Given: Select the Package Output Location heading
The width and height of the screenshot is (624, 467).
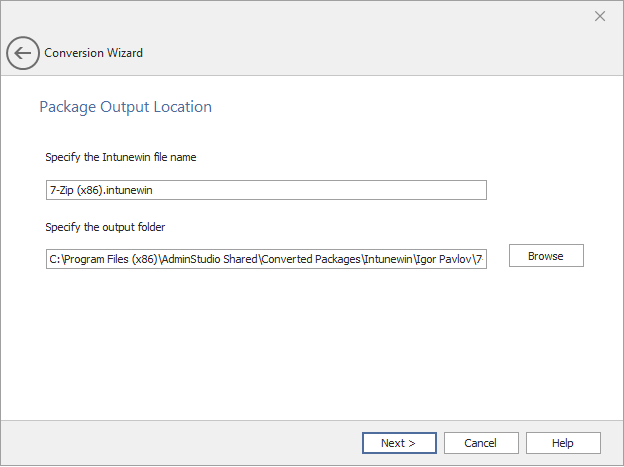Looking at the screenshot, I should pyautogui.click(x=125, y=107).
